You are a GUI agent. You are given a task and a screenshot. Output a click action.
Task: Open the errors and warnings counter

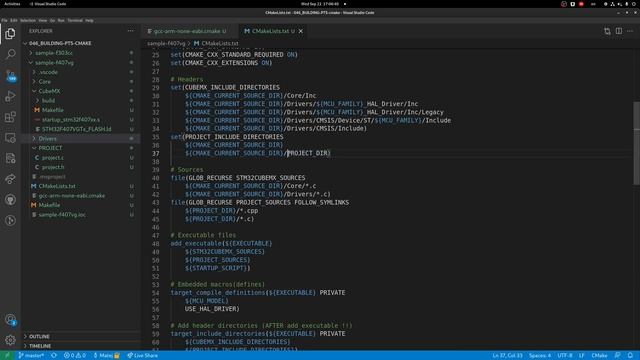(x=75, y=356)
